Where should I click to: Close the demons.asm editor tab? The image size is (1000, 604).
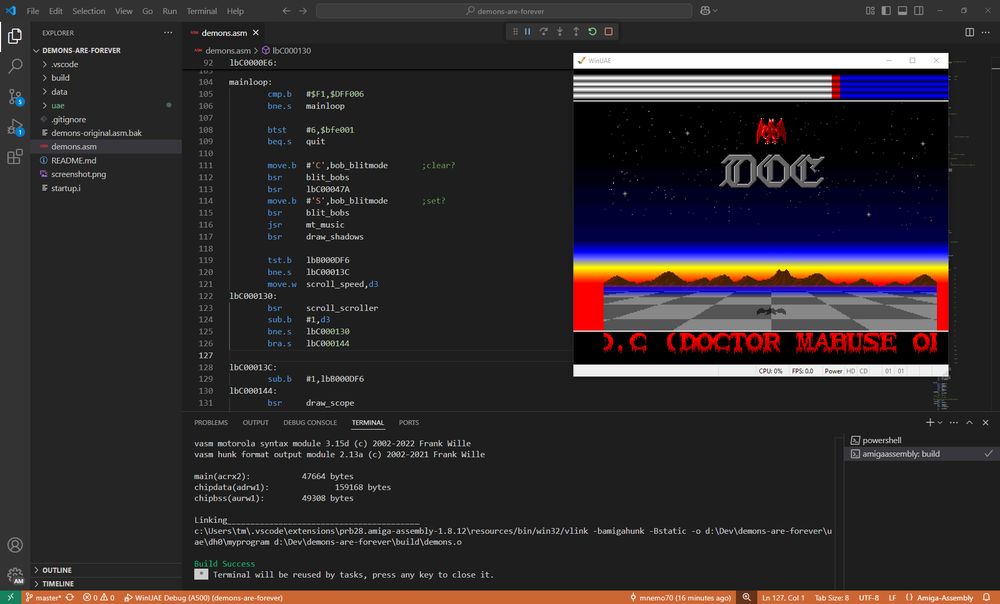256,33
